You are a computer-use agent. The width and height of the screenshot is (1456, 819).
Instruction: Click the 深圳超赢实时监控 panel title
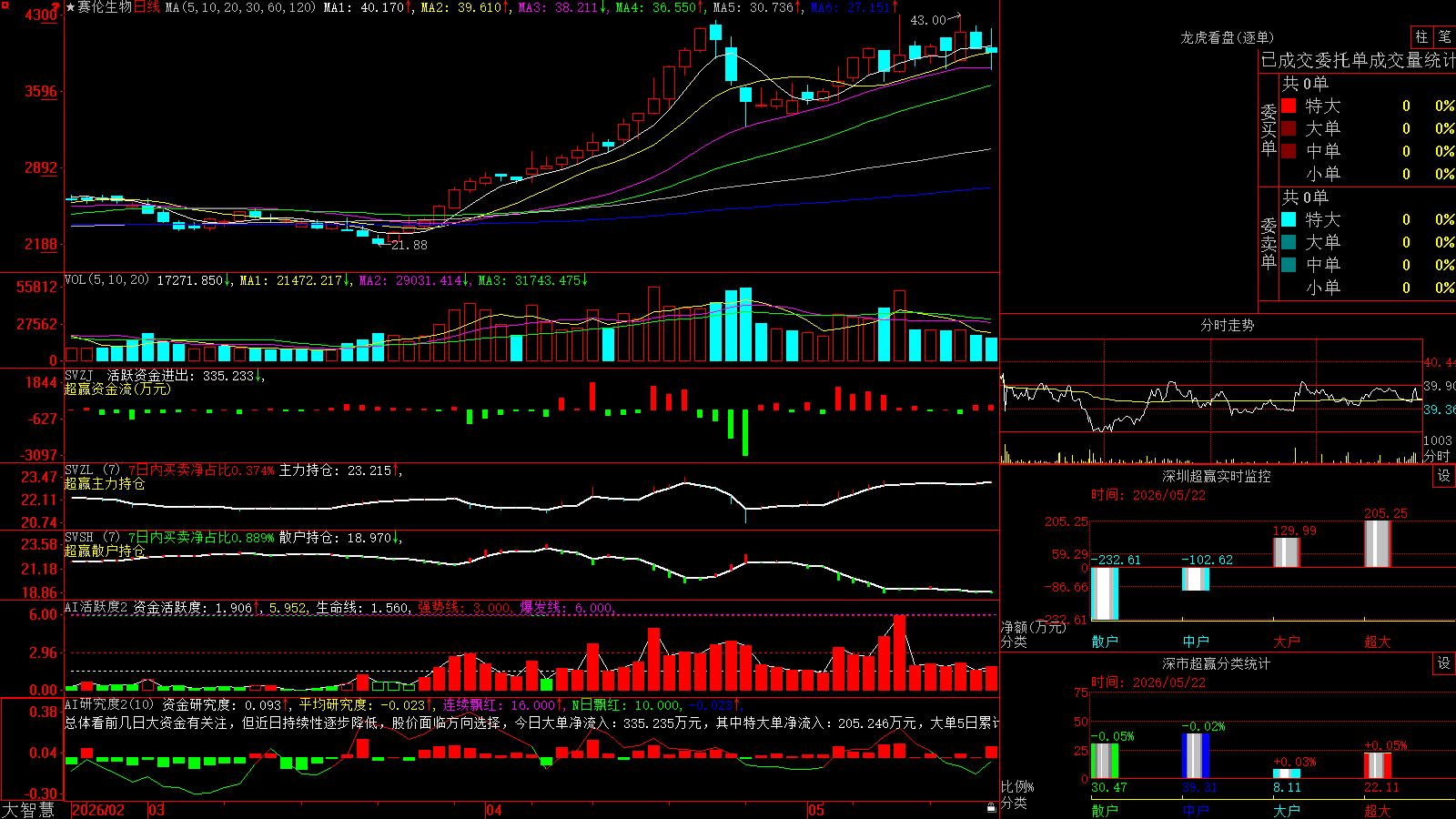[x=1216, y=476]
